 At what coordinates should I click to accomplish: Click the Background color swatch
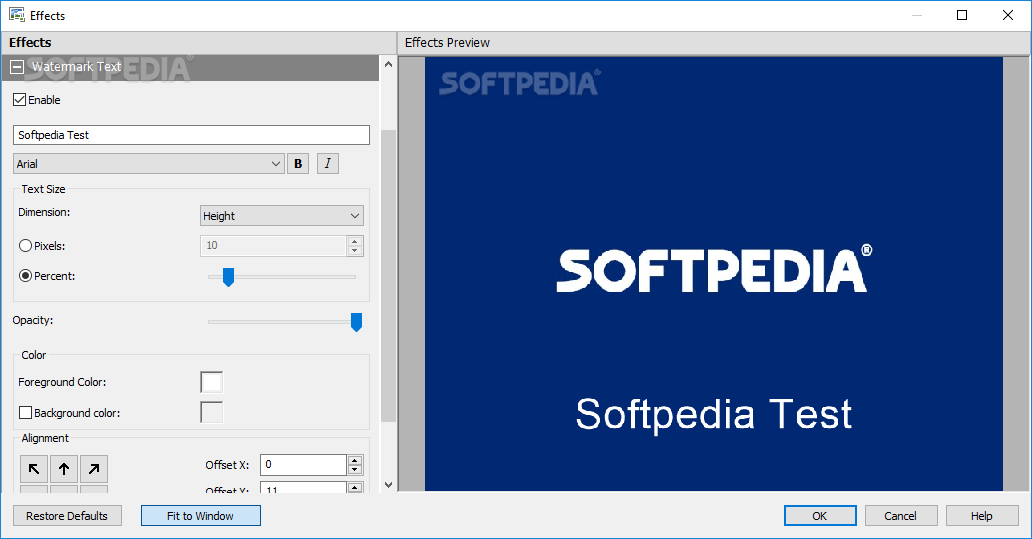pos(211,413)
